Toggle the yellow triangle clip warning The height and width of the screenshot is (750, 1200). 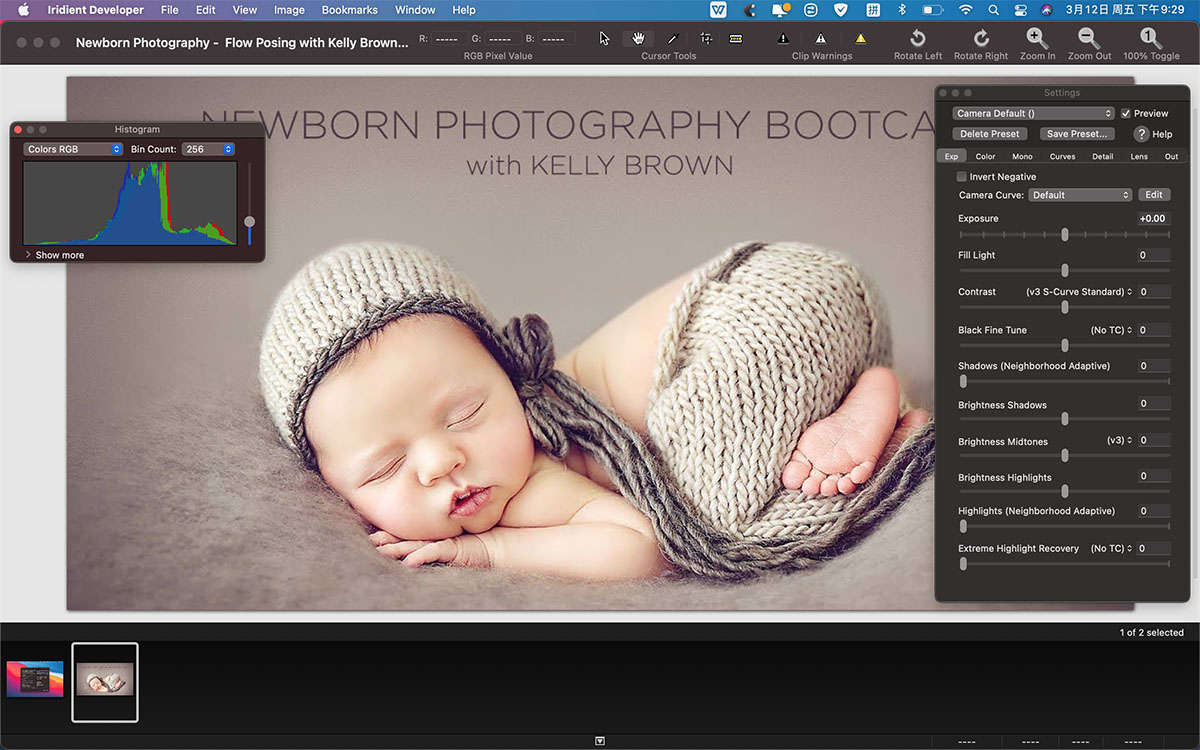[861, 38]
